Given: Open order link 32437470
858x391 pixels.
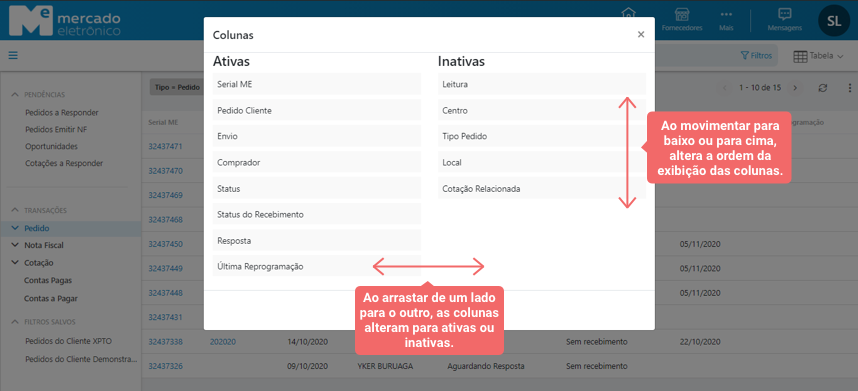Looking at the screenshot, I should pyautogui.click(x=165, y=171).
